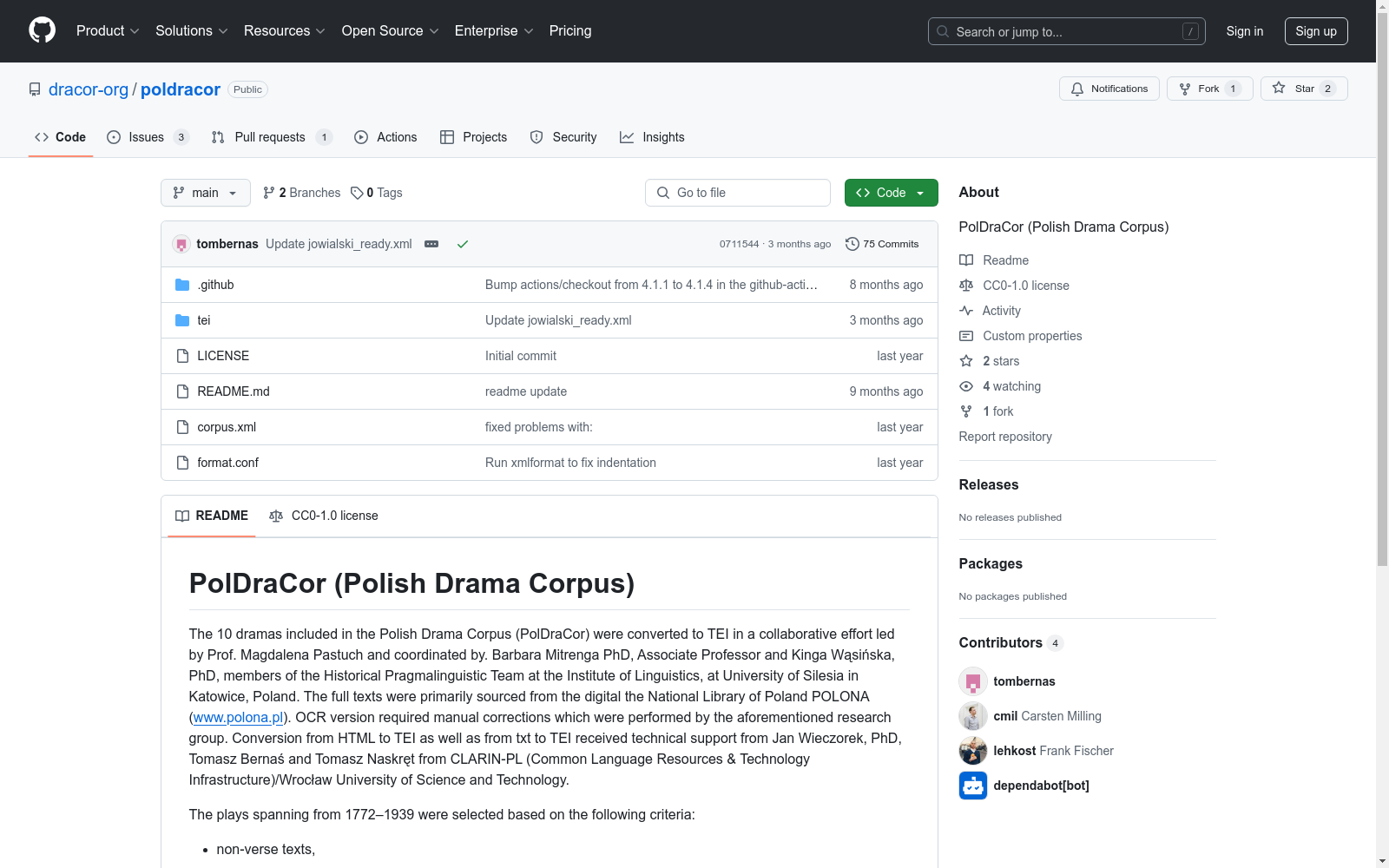Open the 75 Commits history link
This screenshot has width=1389, height=868.
pyautogui.click(x=882, y=244)
